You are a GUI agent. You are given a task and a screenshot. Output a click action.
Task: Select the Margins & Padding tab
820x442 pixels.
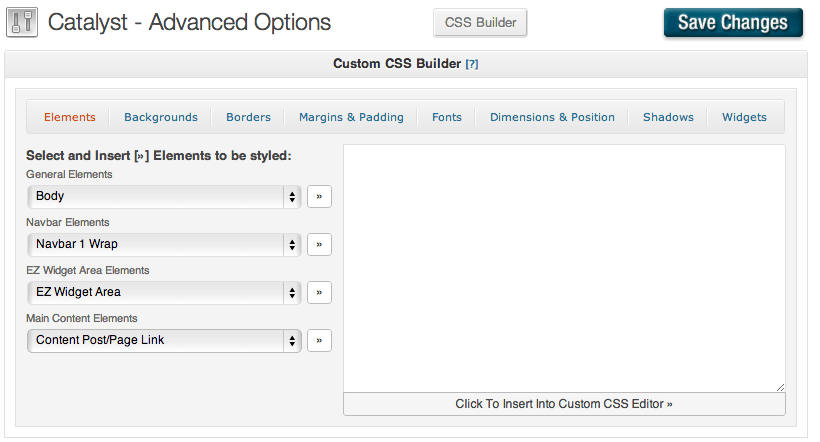coord(351,117)
